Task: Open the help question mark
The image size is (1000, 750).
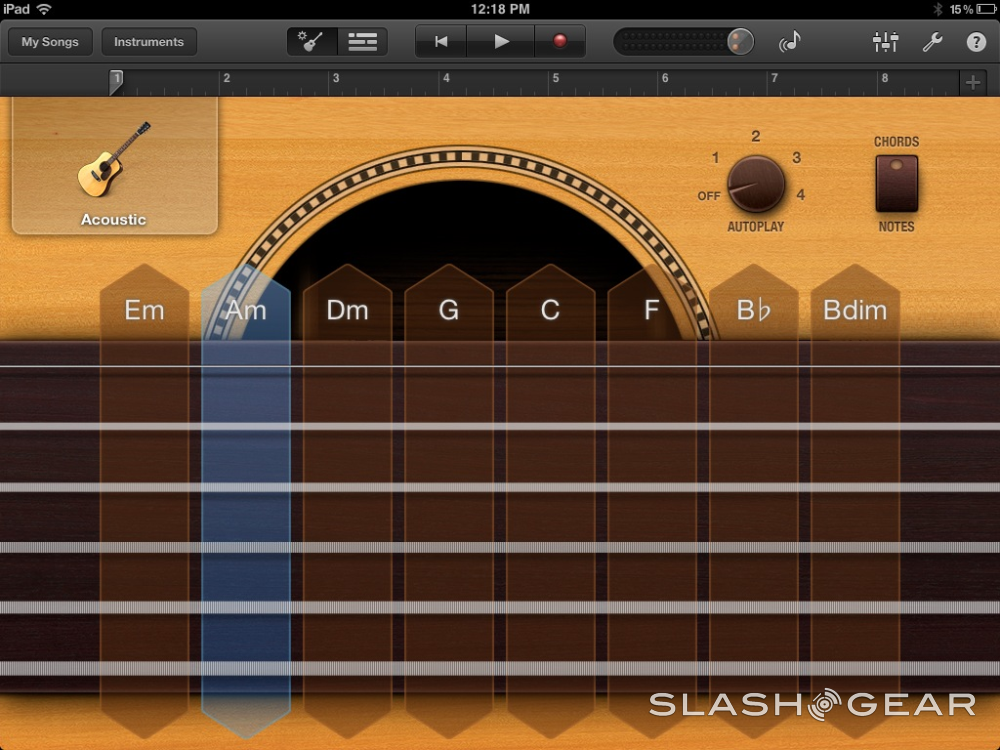Action: point(976,42)
